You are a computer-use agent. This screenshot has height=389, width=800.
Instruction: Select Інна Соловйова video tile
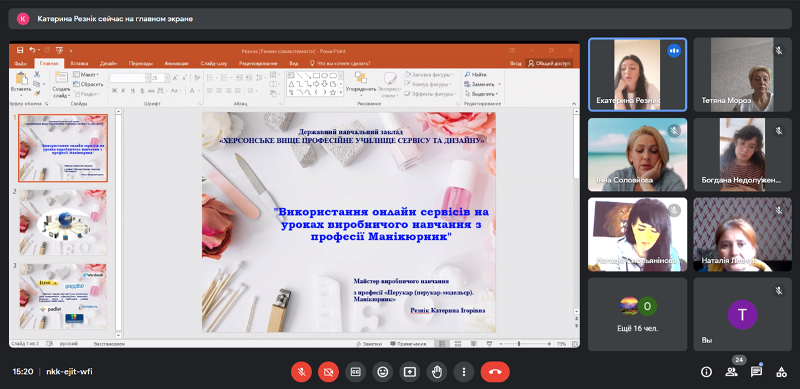click(x=637, y=155)
